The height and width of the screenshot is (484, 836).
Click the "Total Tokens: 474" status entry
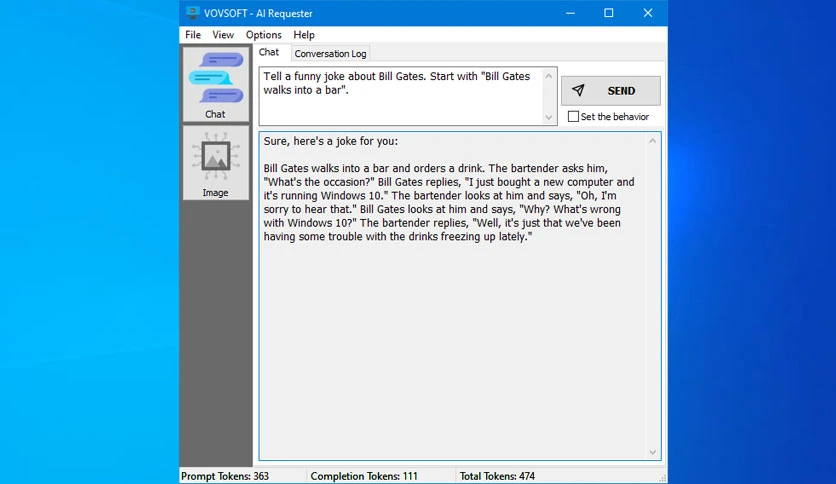pos(497,476)
